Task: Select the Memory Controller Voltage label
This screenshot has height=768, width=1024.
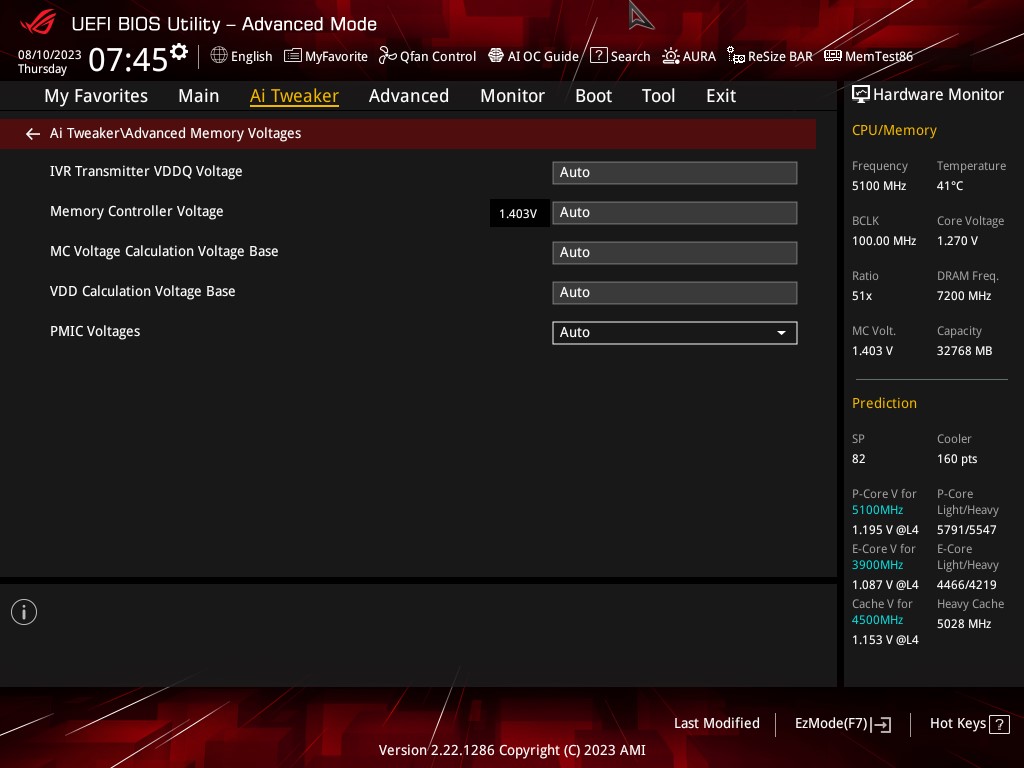Action: (x=136, y=211)
